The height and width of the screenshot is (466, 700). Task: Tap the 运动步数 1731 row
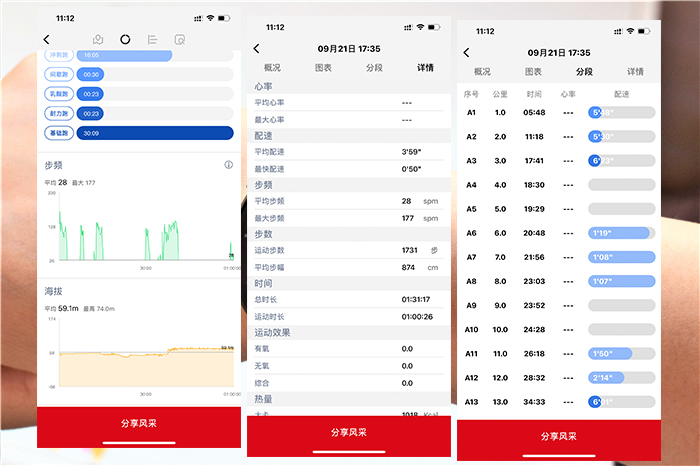point(349,250)
